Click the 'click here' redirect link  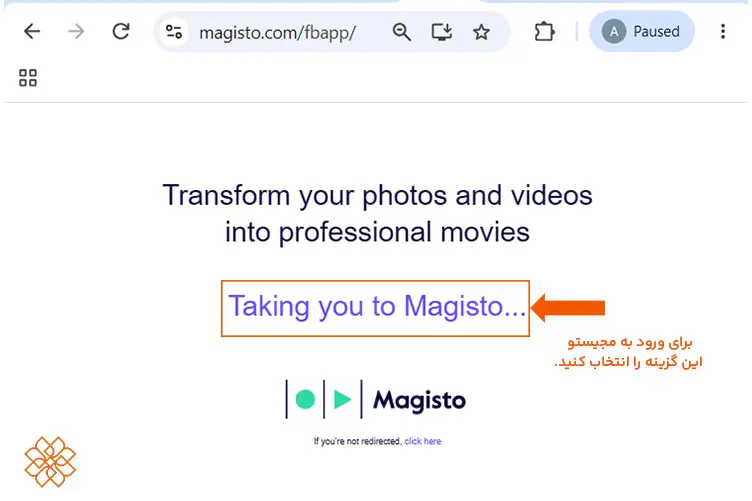(423, 441)
